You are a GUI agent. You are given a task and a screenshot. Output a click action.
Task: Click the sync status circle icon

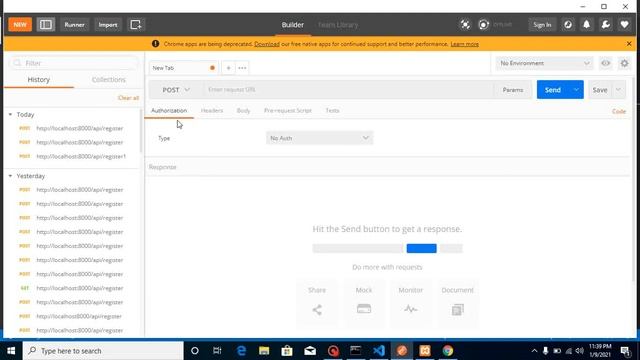pos(484,24)
